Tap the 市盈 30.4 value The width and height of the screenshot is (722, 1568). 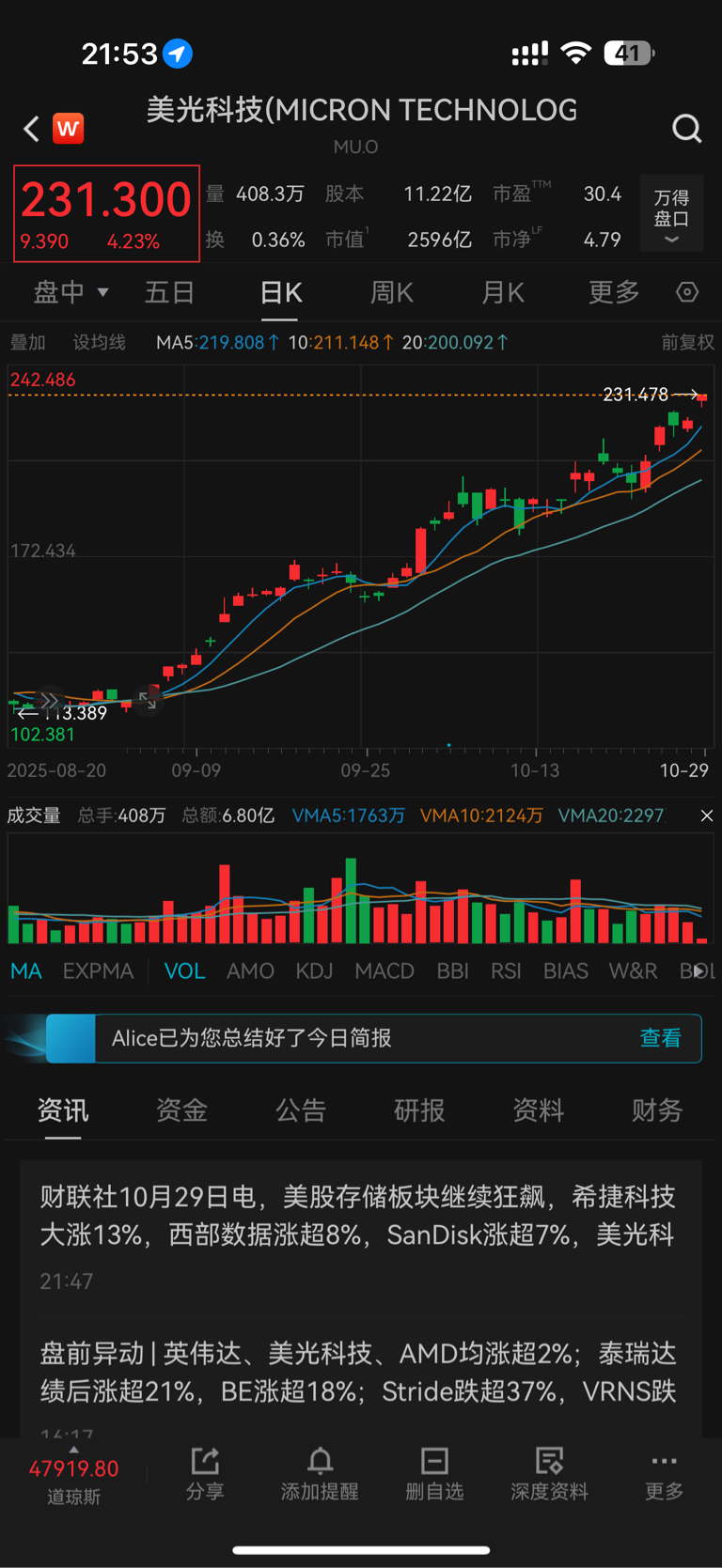(x=557, y=194)
